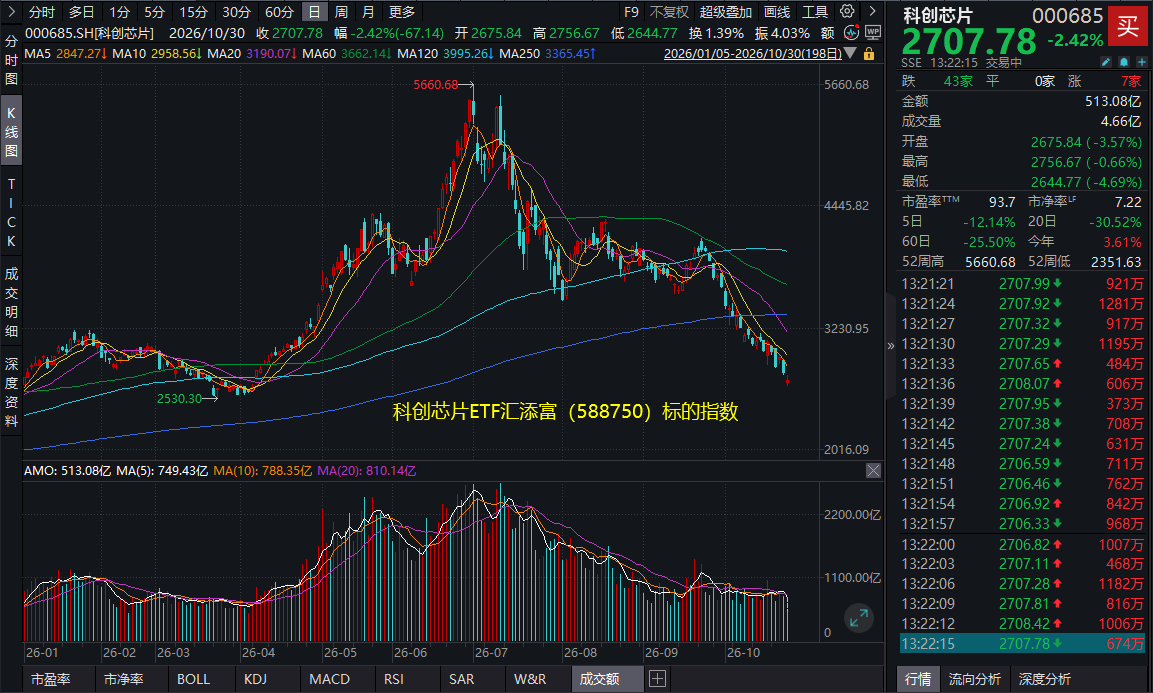
Task: Open the 流向分析 tab
Action: (x=974, y=679)
